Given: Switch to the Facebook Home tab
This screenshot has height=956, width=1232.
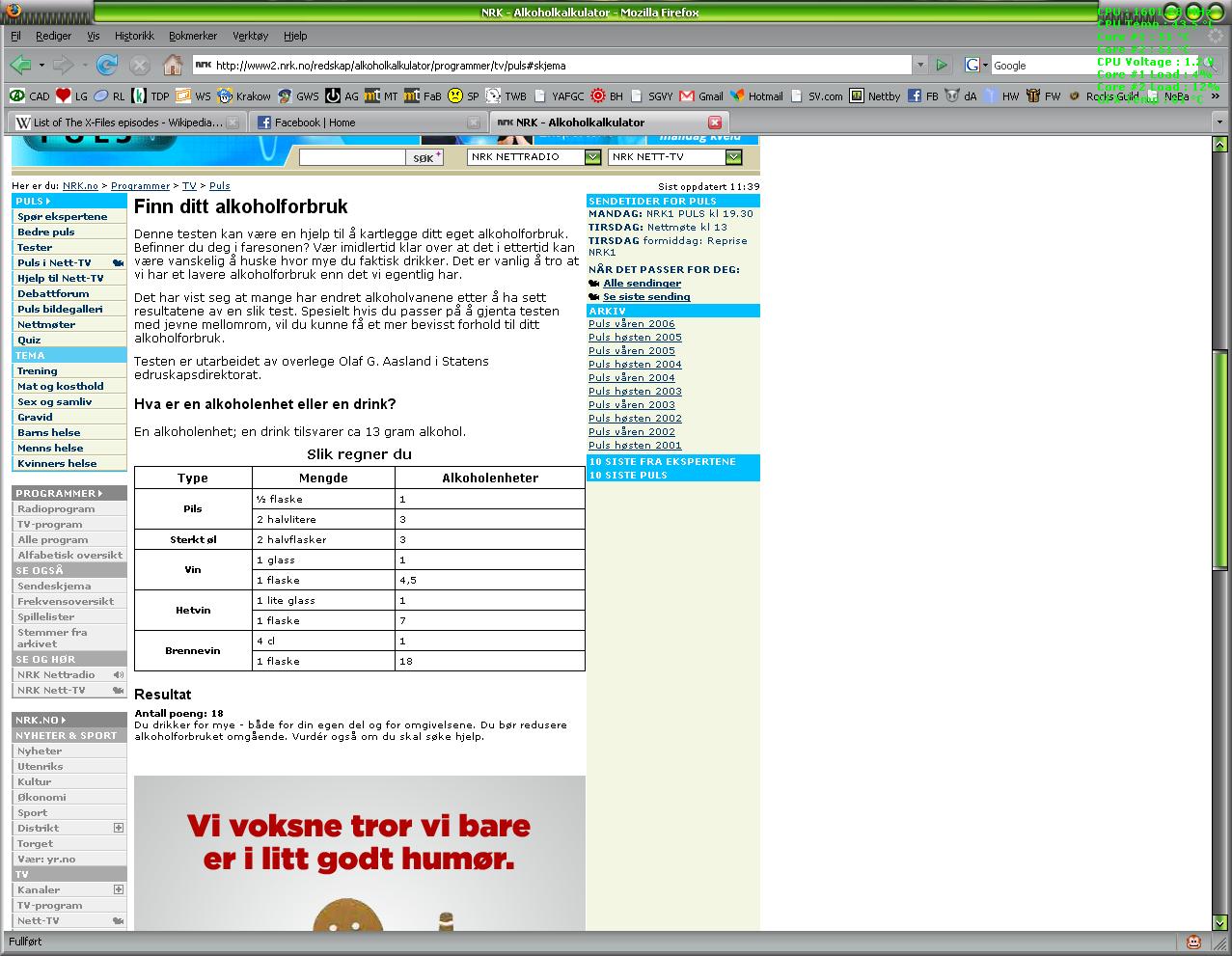Looking at the screenshot, I should point(368,123).
